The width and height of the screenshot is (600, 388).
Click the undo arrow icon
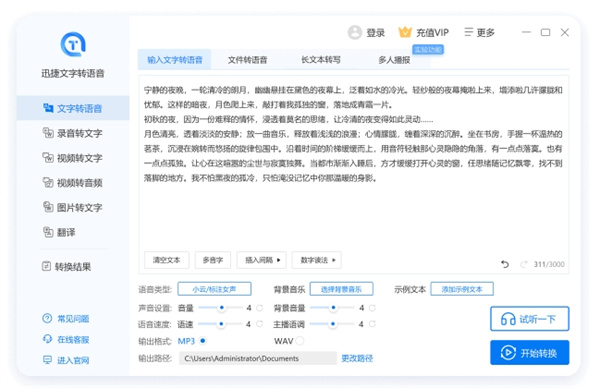[505, 264]
